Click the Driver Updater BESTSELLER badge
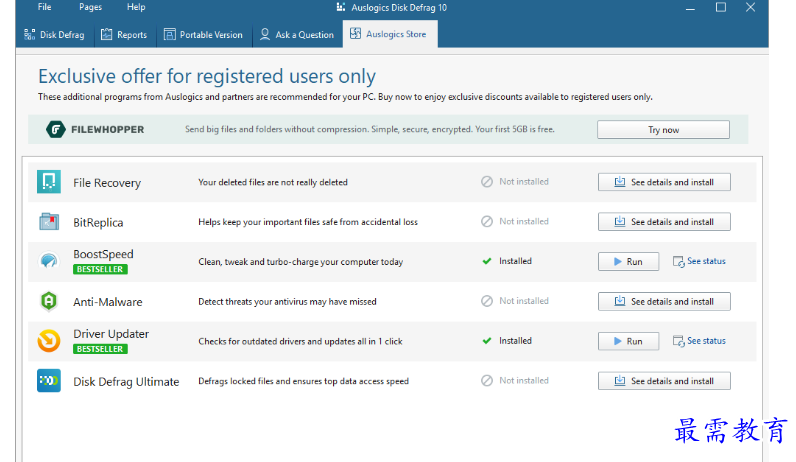 click(x=100, y=349)
